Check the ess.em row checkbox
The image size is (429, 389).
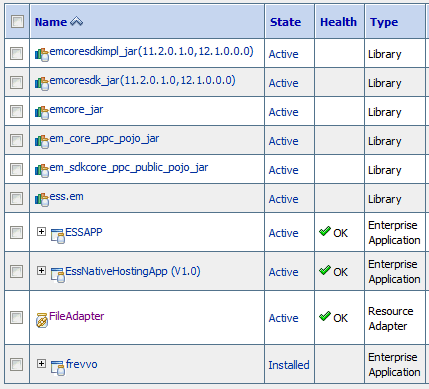pos(17,198)
